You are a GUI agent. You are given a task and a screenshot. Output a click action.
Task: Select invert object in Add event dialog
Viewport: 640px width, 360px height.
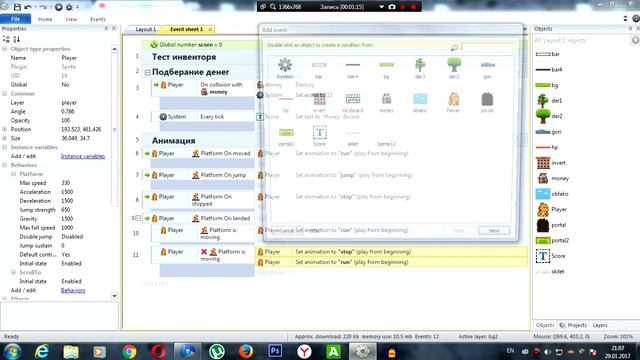tap(319, 102)
